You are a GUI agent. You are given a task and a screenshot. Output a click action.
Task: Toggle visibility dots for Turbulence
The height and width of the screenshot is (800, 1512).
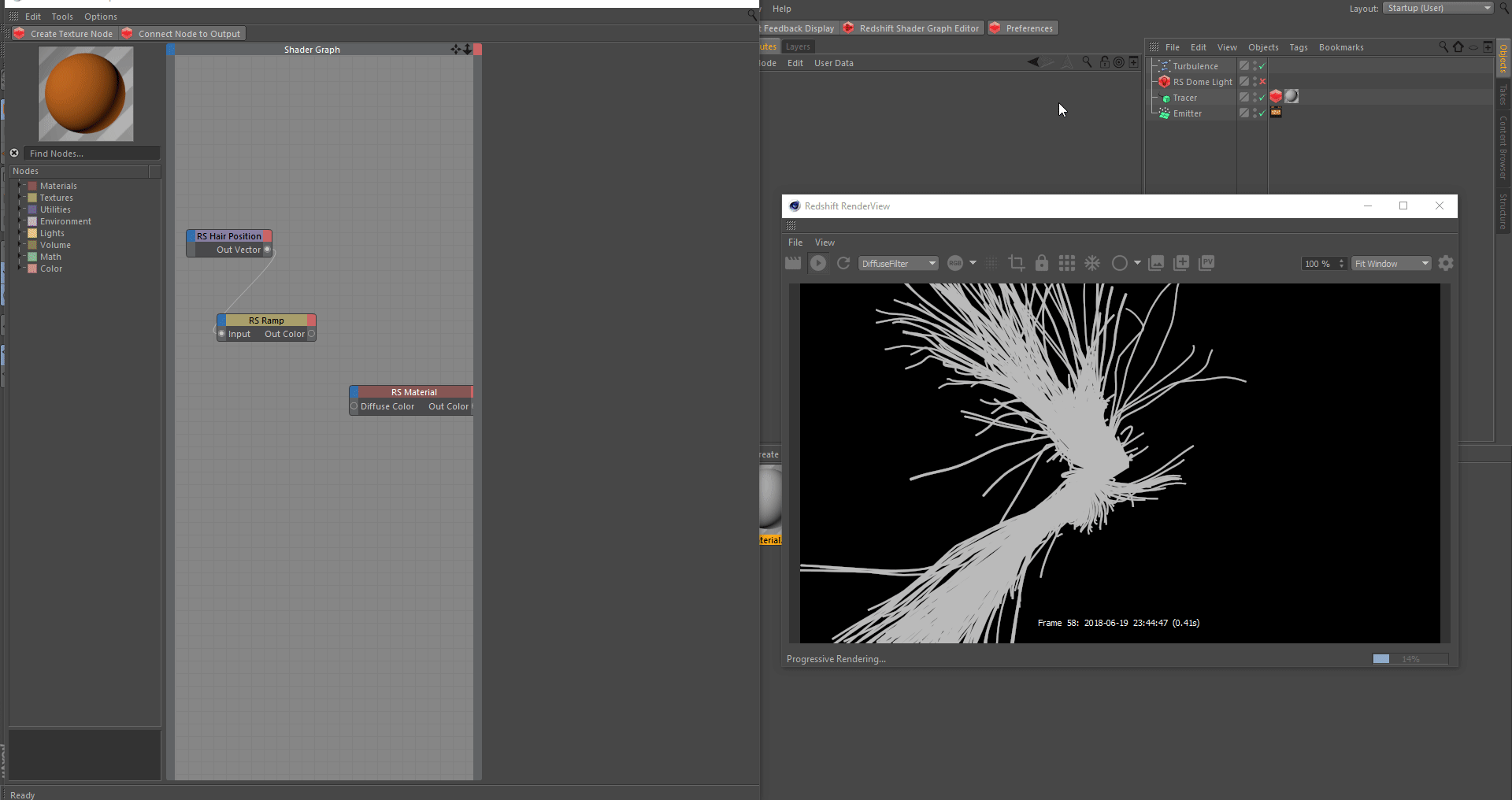pyautogui.click(x=1254, y=66)
